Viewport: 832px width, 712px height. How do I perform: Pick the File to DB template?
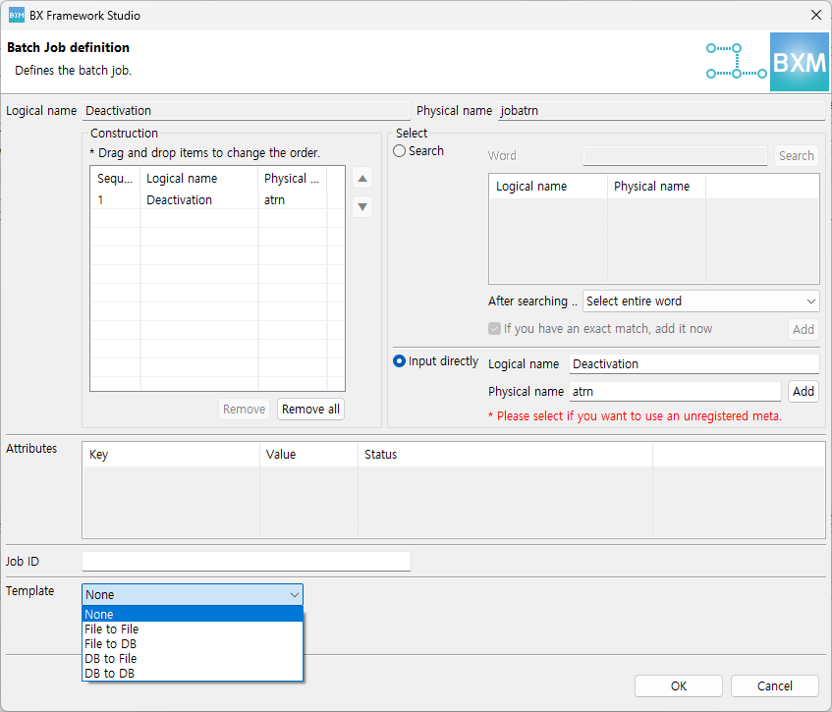tap(111, 644)
